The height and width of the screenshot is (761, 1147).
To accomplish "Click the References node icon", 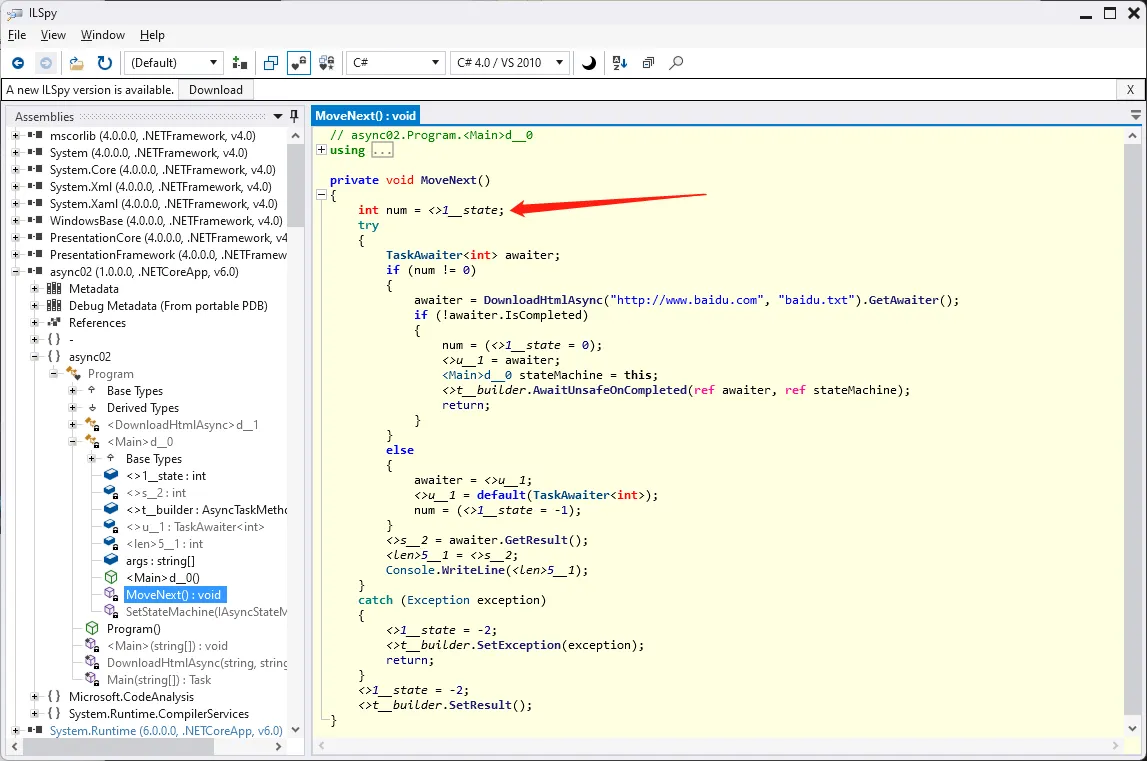I will [x=54, y=323].
